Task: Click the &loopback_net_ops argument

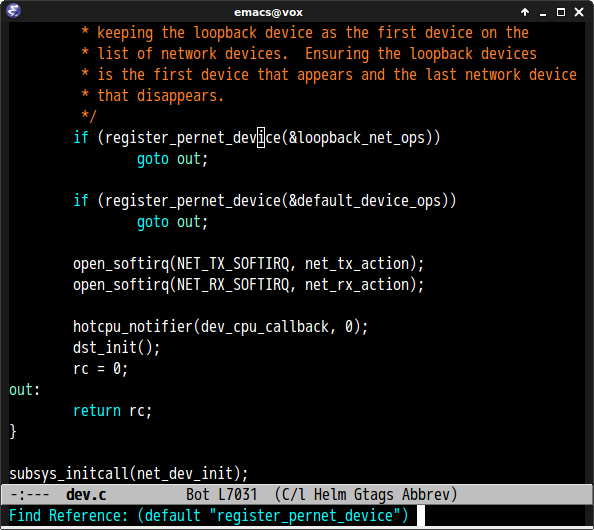Action: coord(356,138)
